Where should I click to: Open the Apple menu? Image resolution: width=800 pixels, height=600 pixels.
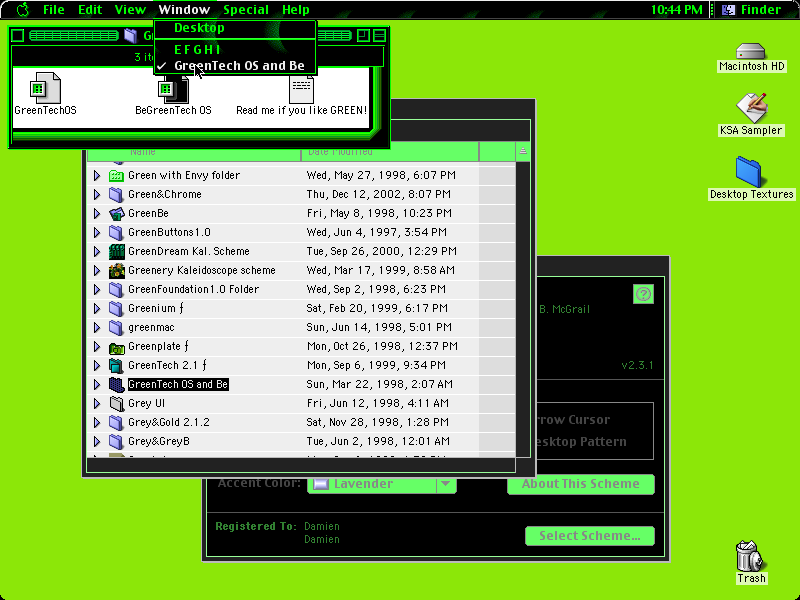click(23, 10)
